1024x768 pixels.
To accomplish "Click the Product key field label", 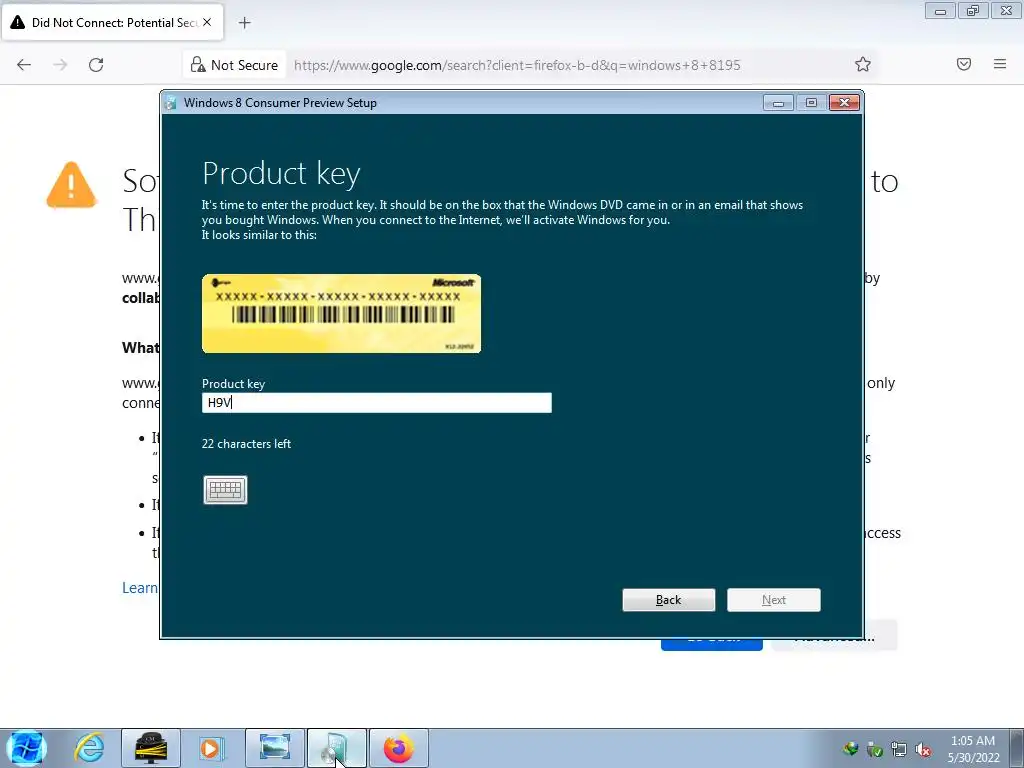I will (233, 384).
